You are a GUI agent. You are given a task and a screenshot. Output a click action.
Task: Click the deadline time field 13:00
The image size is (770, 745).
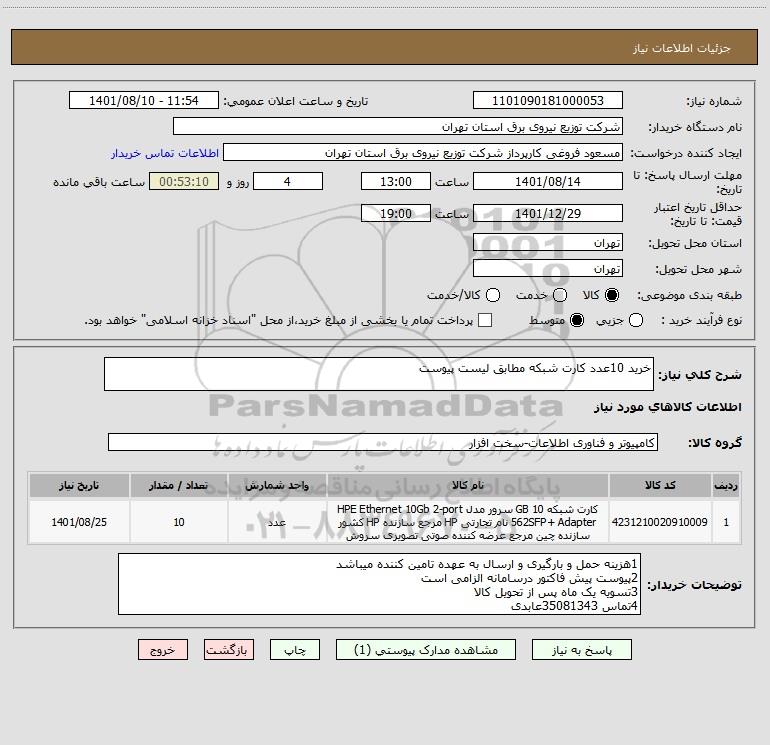click(396, 181)
